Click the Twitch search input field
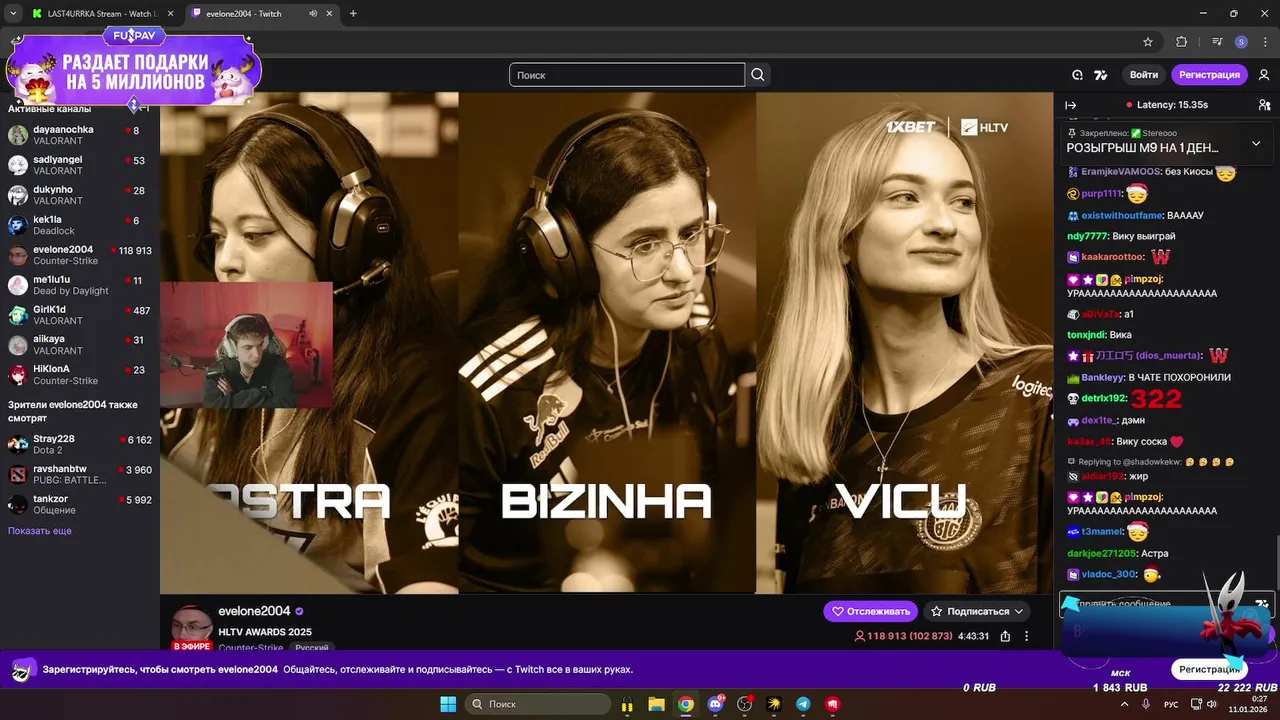 pos(627,75)
